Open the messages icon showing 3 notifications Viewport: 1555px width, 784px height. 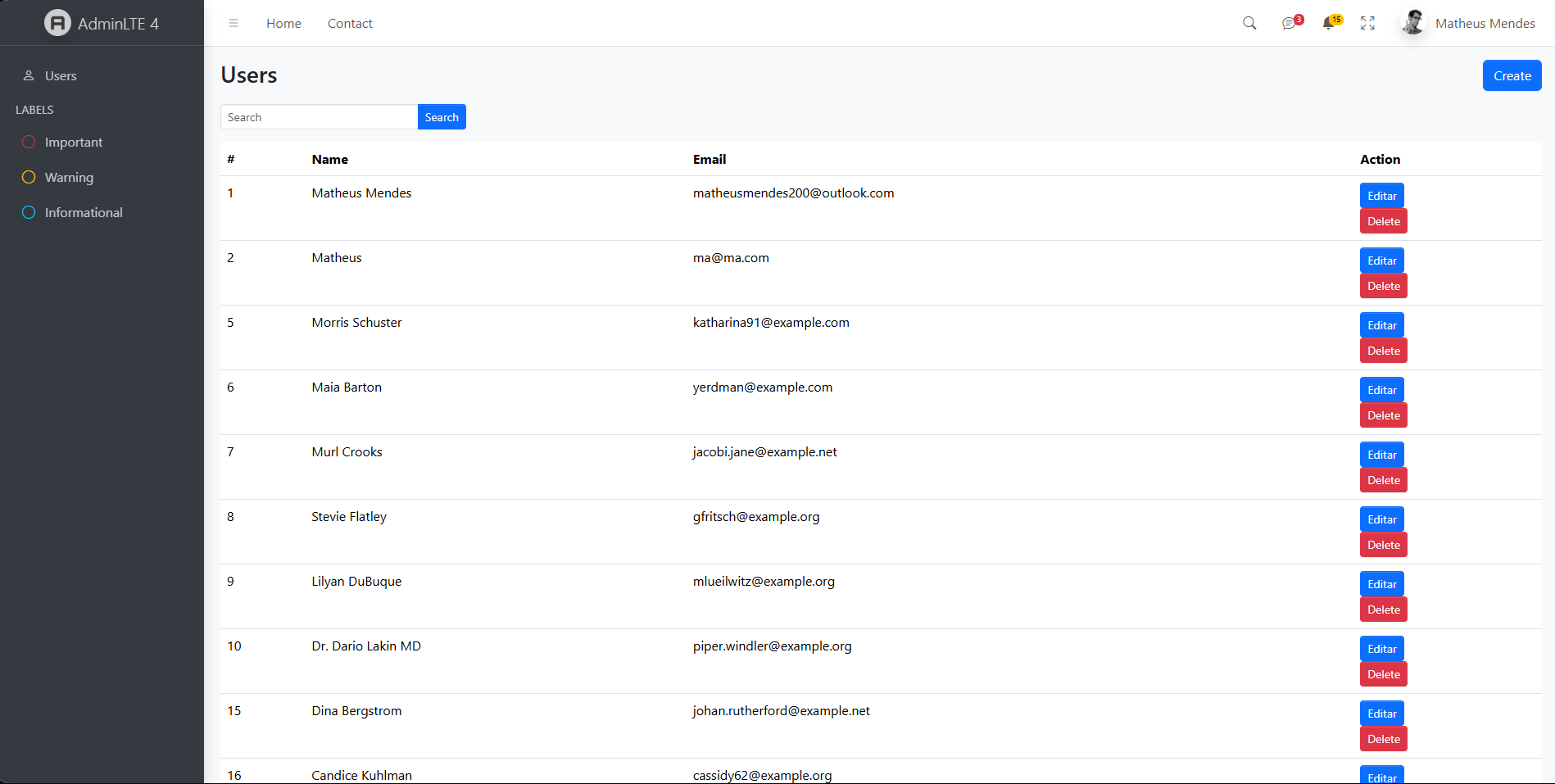click(x=1289, y=23)
